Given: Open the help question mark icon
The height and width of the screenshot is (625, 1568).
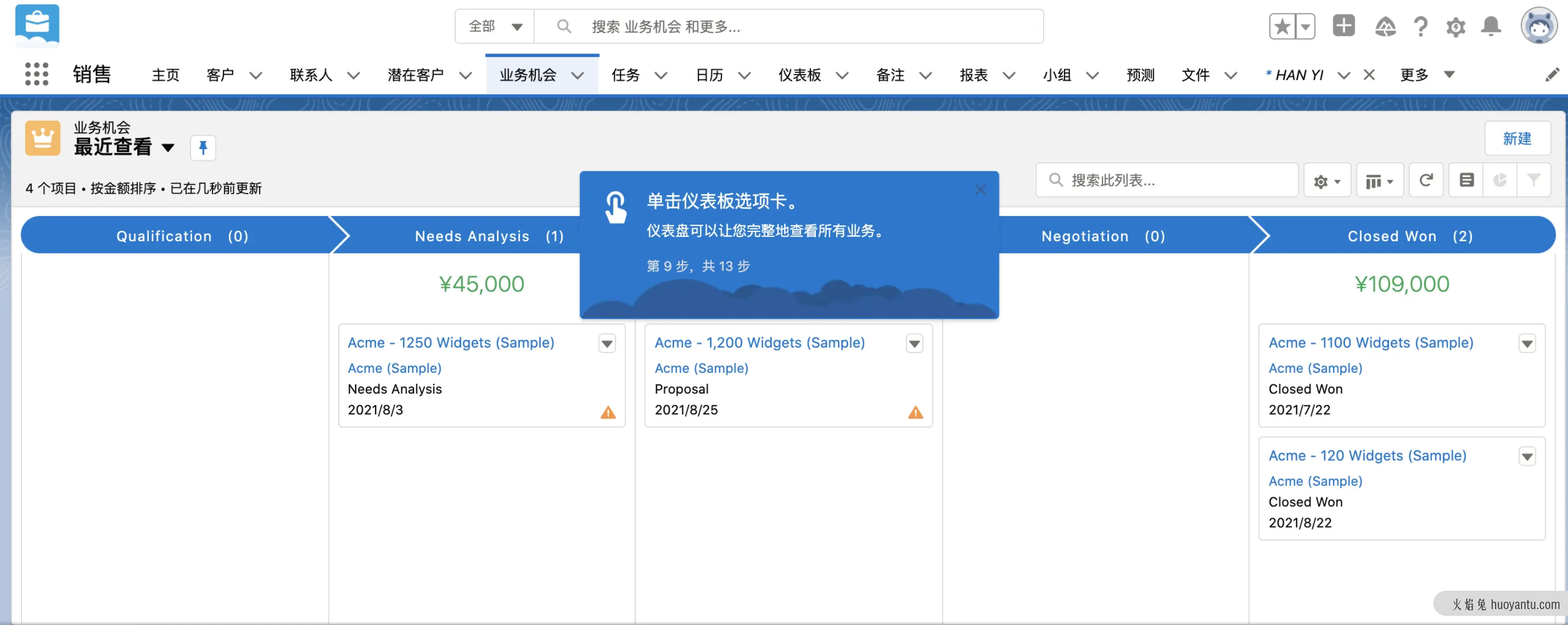Looking at the screenshot, I should coord(1421,26).
